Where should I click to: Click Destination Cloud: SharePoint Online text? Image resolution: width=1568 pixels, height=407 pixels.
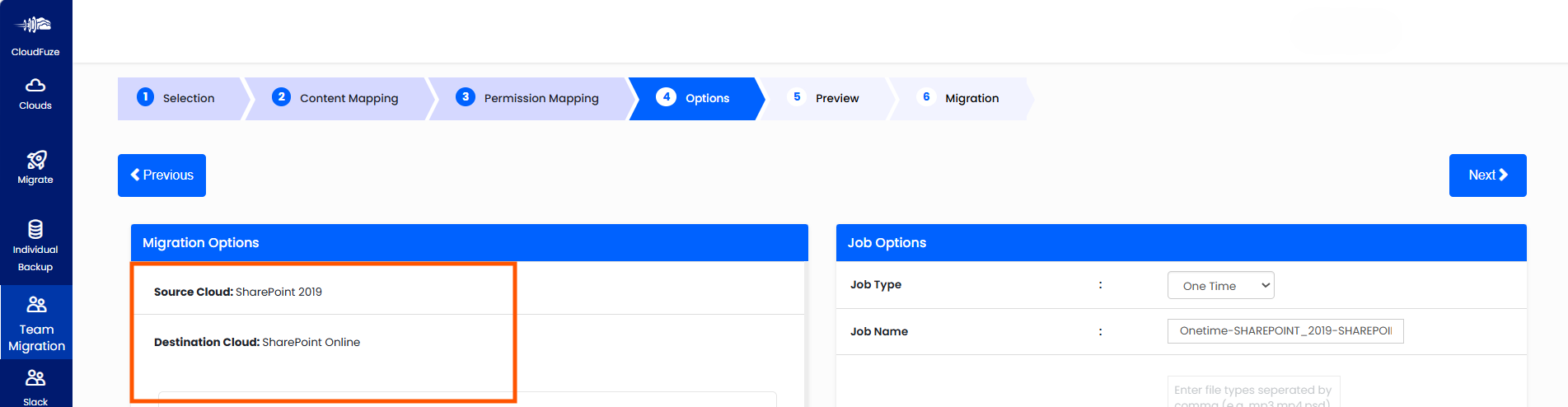(257, 342)
